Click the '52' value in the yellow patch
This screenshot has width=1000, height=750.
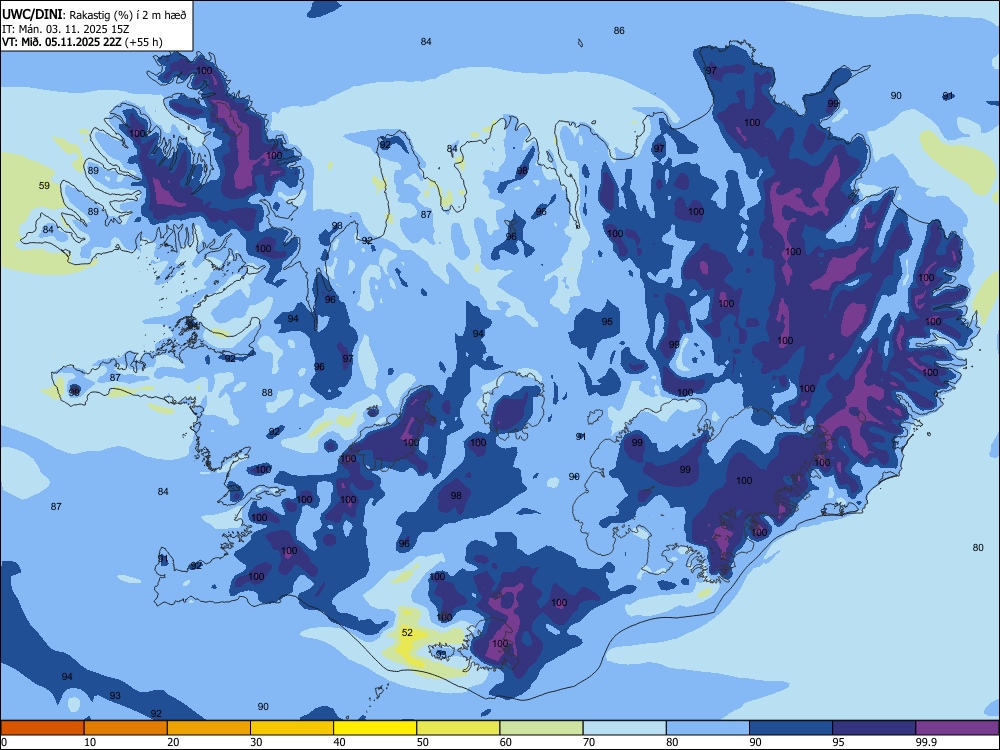(x=407, y=633)
